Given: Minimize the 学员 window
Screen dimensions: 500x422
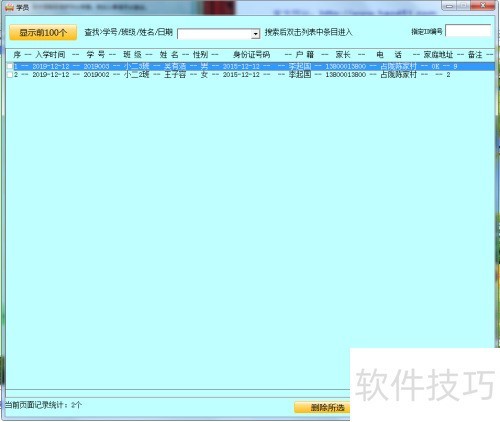Looking at the screenshot, I should pyautogui.click(x=449, y=6).
